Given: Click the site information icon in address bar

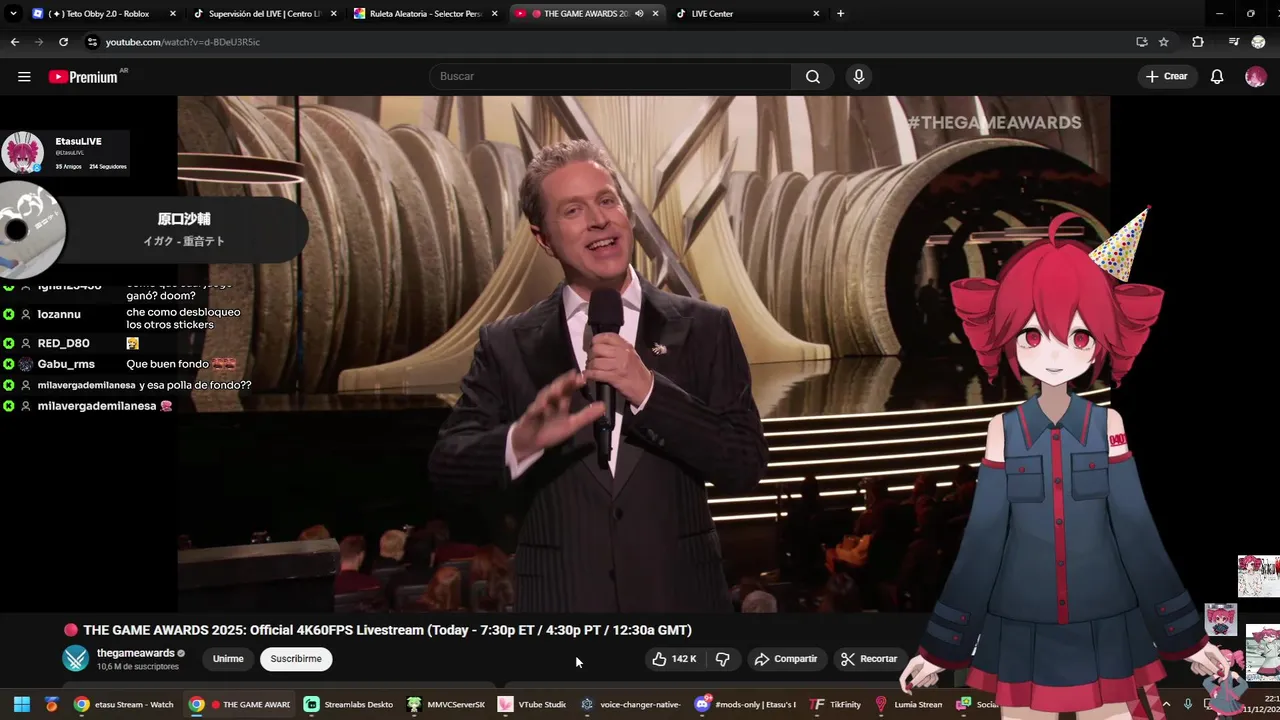Looking at the screenshot, I should pos(92,42).
